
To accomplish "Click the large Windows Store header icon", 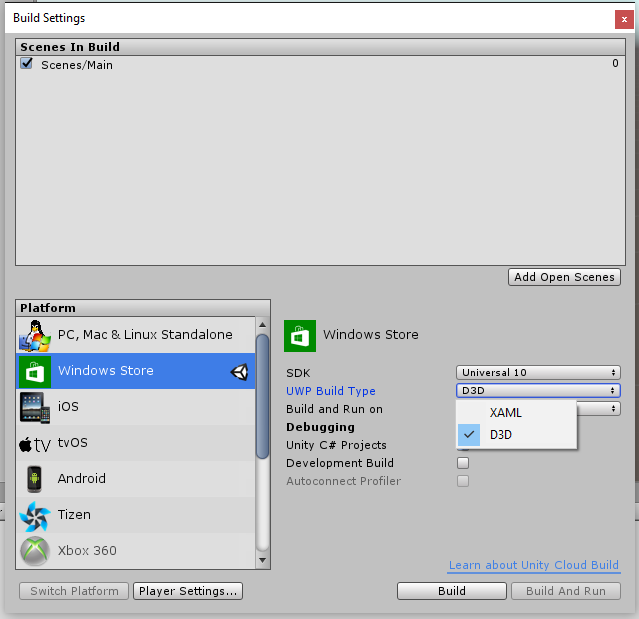I will point(300,336).
